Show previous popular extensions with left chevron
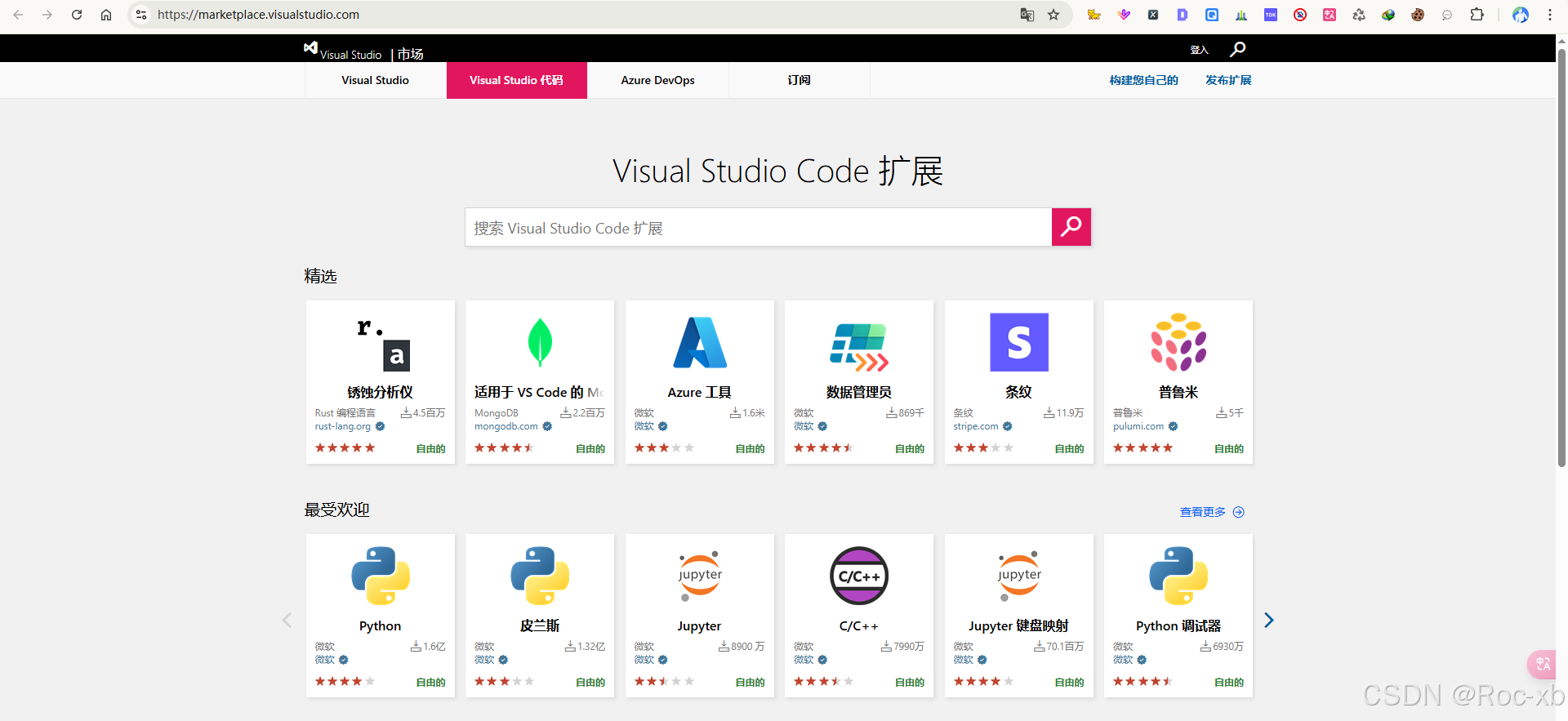This screenshot has width=1568, height=721. (287, 620)
